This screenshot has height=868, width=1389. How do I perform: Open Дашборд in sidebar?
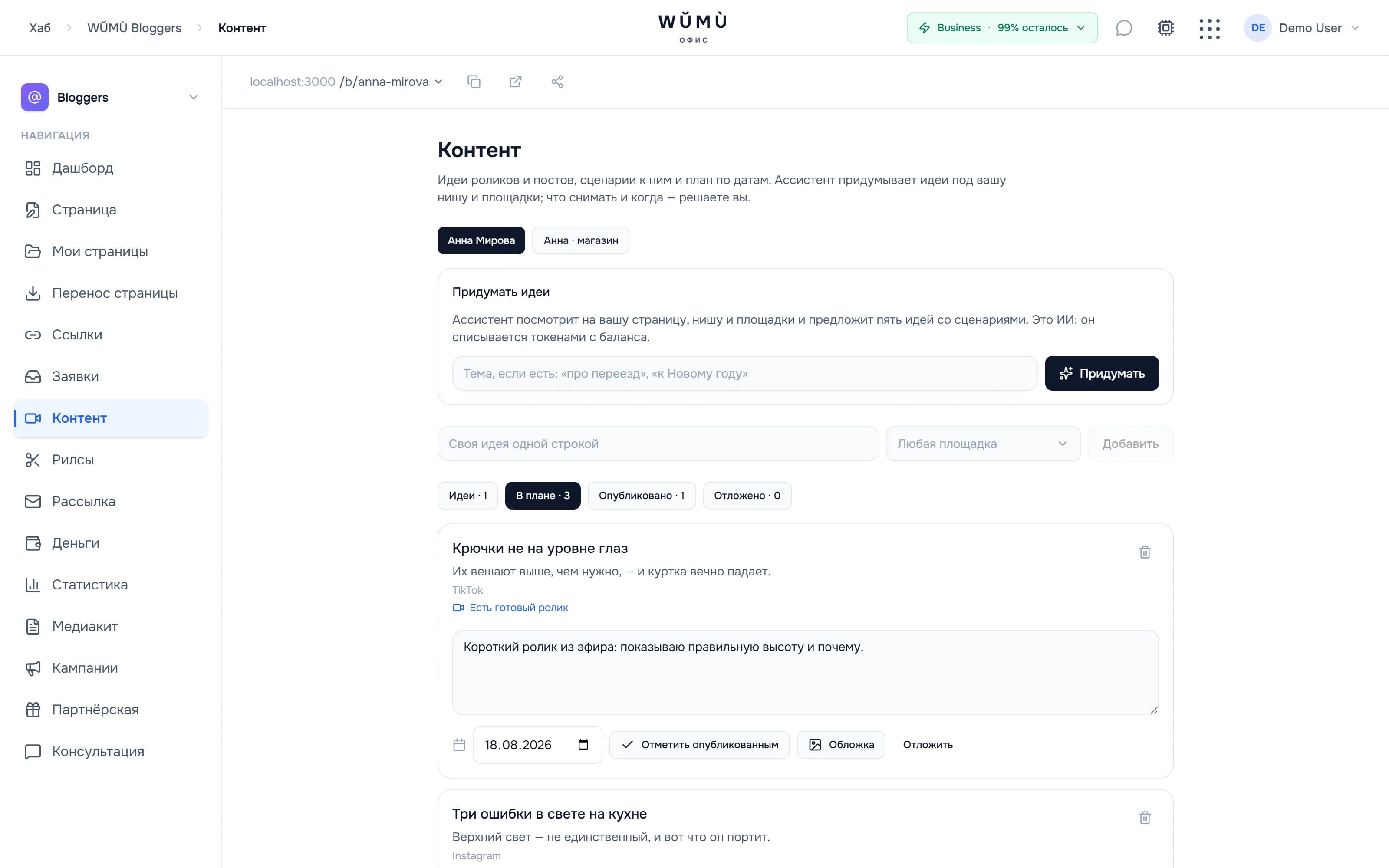point(111,168)
